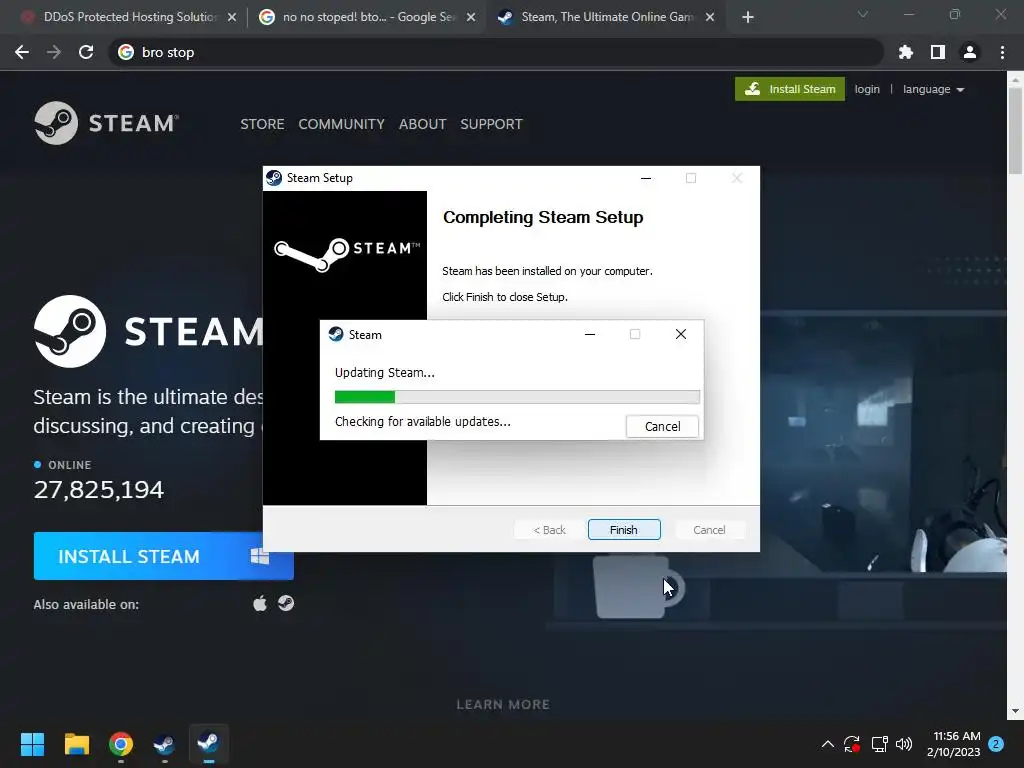Image resolution: width=1024 pixels, height=768 pixels.
Task: Open the Chrome profile icon
Action: (970, 52)
